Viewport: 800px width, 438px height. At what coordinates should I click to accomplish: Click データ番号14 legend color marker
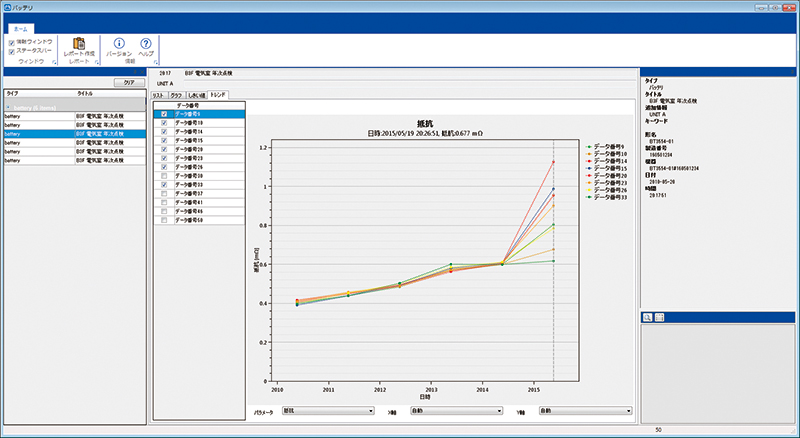coord(590,161)
